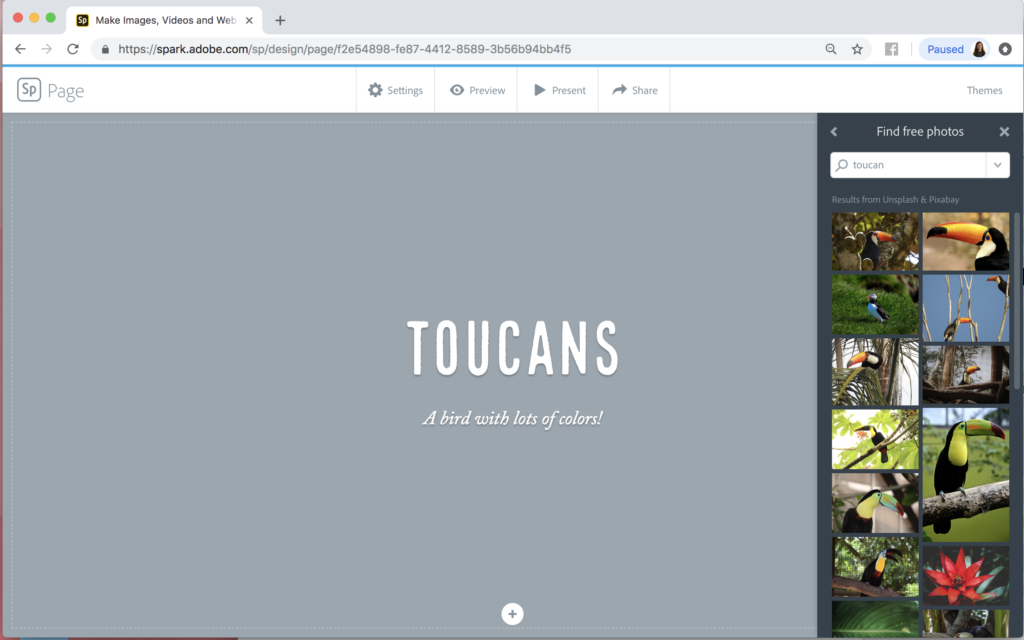Open the Themes menu
The width and height of the screenshot is (1024, 640).
click(984, 90)
